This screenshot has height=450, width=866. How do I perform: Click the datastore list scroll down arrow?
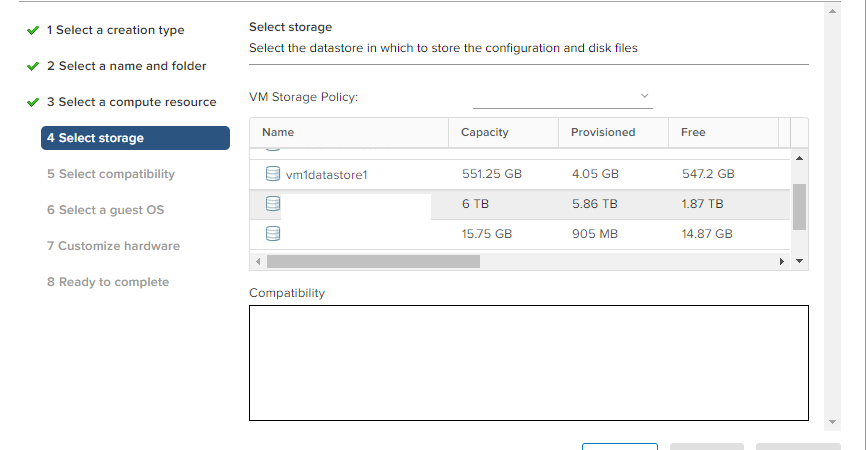799,261
